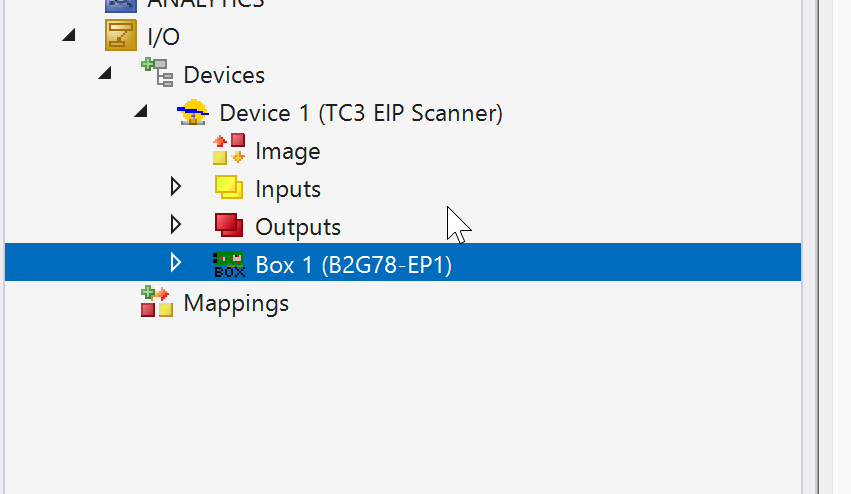Click the green Box 1 icon
The width and height of the screenshot is (851, 494).
click(228, 264)
